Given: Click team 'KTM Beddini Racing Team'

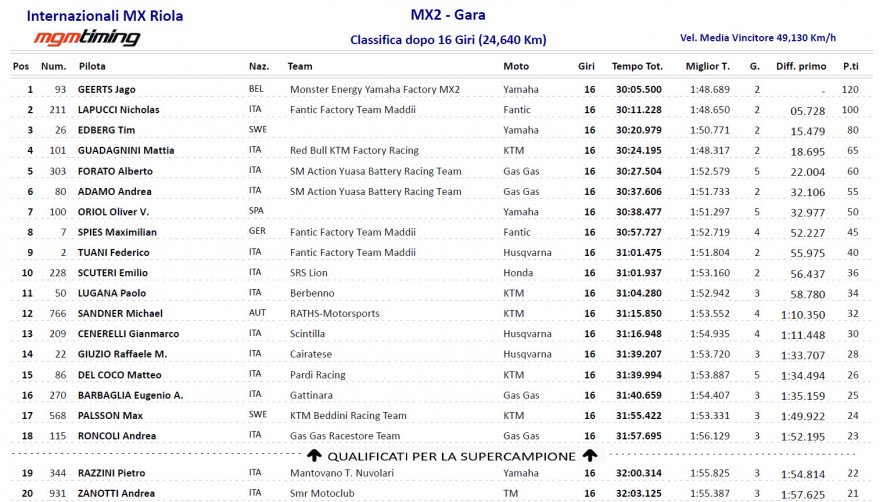Looking at the screenshot, I should click(348, 416).
